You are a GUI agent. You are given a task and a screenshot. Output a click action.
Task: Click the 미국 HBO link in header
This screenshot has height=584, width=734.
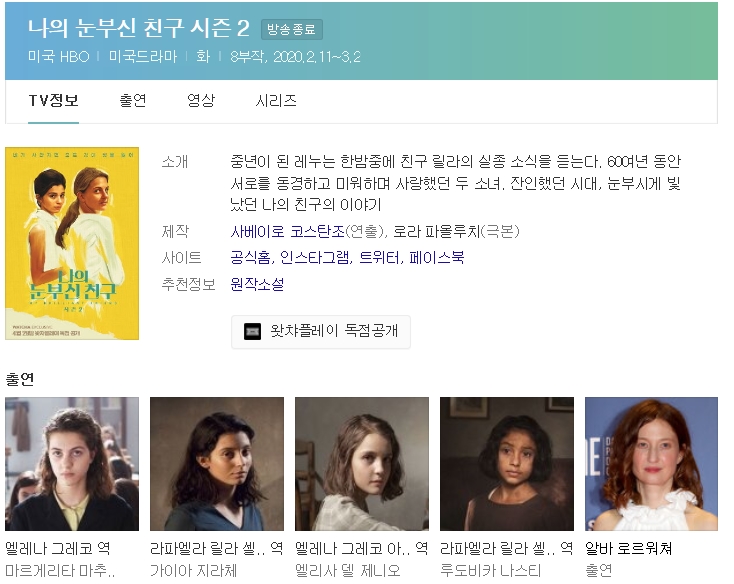(59, 56)
